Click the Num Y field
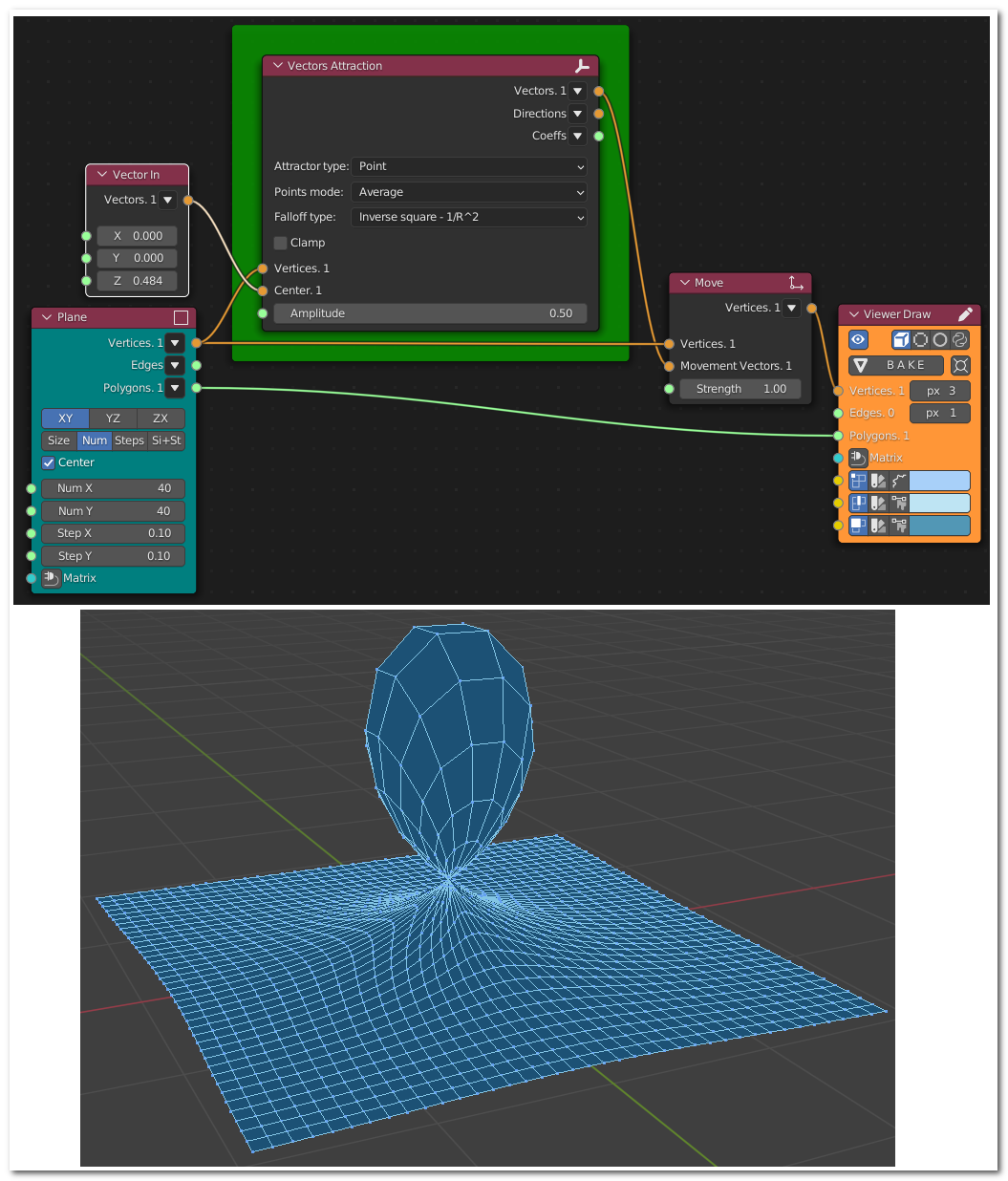Screen dimensions: 1008x1181 tap(114, 511)
